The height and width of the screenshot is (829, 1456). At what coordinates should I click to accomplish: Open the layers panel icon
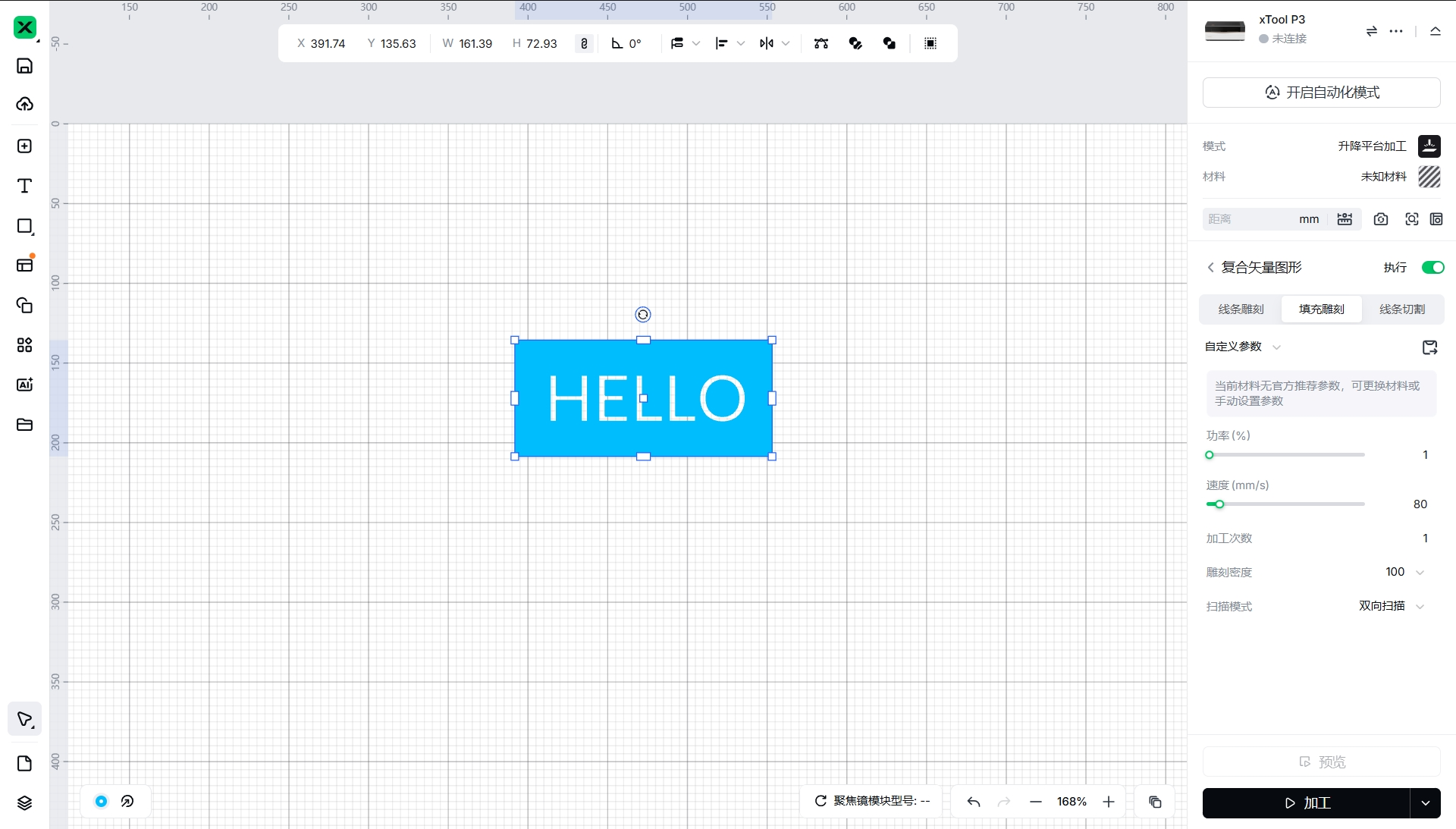pyautogui.click(x=24, y=803)
